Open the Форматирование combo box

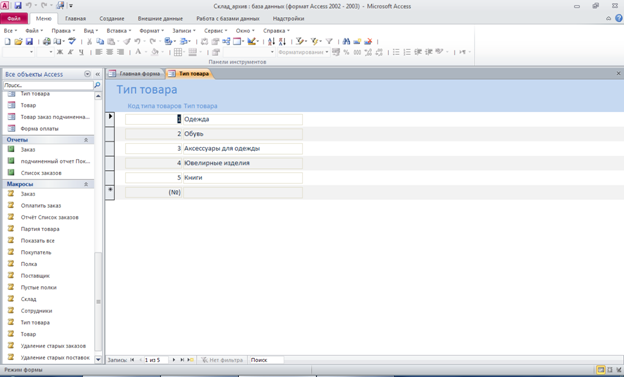[x=303, y=52]
